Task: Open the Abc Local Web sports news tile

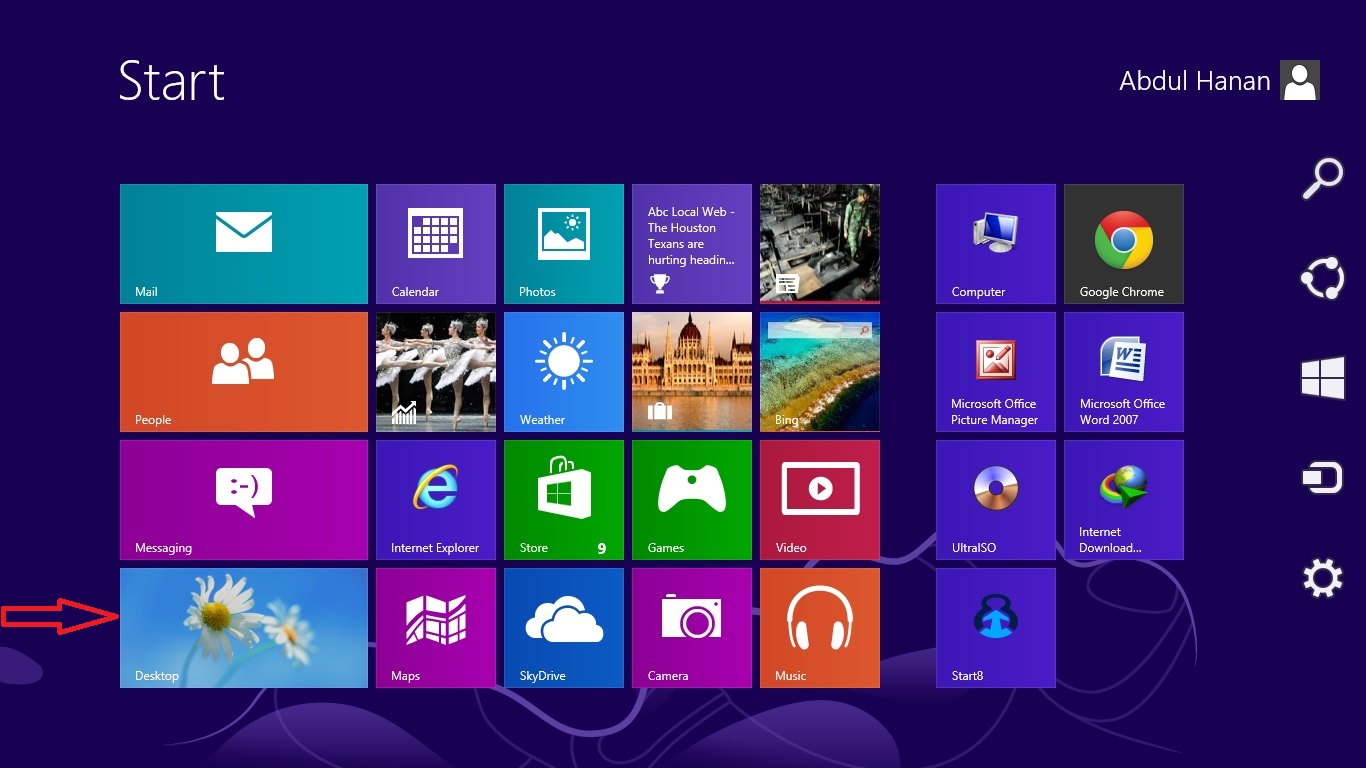Action: point(692,244)
